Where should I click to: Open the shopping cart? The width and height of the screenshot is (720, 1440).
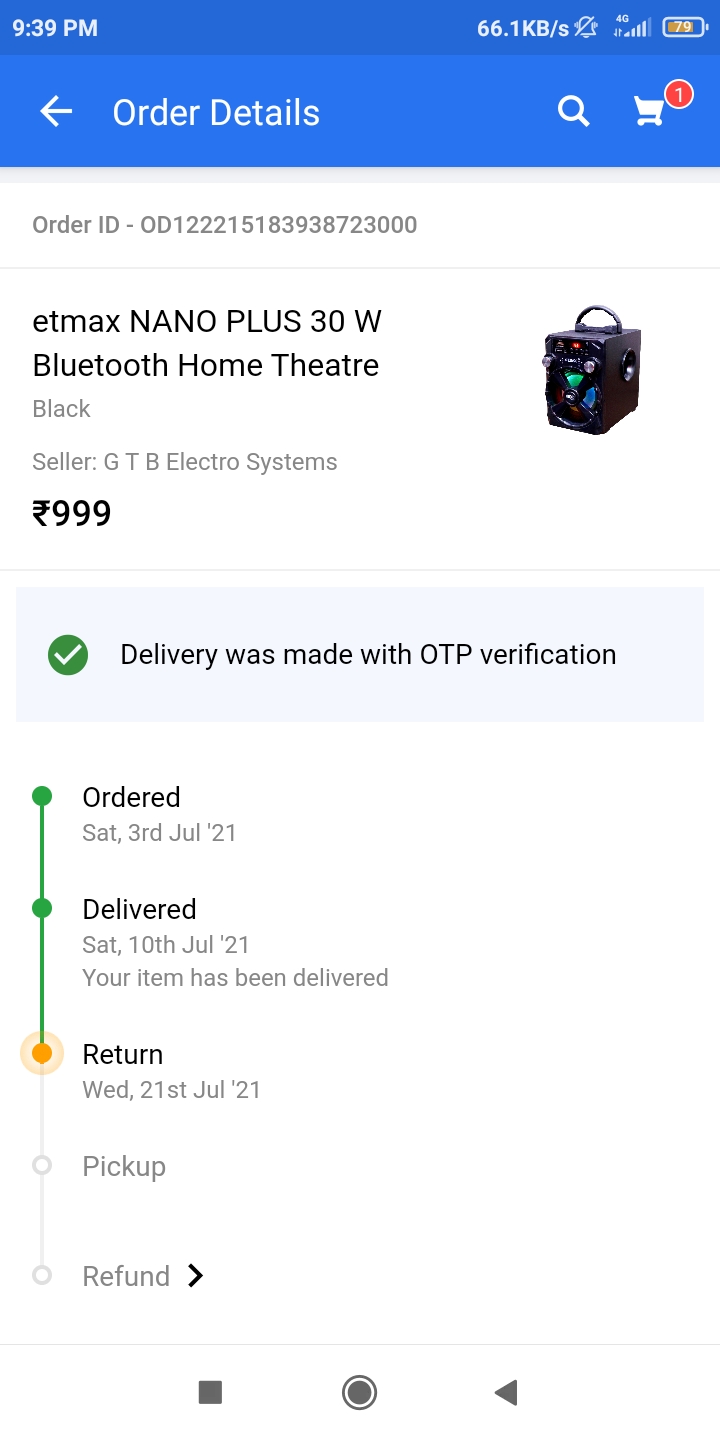pyautogui.click(x=650, y=112)
